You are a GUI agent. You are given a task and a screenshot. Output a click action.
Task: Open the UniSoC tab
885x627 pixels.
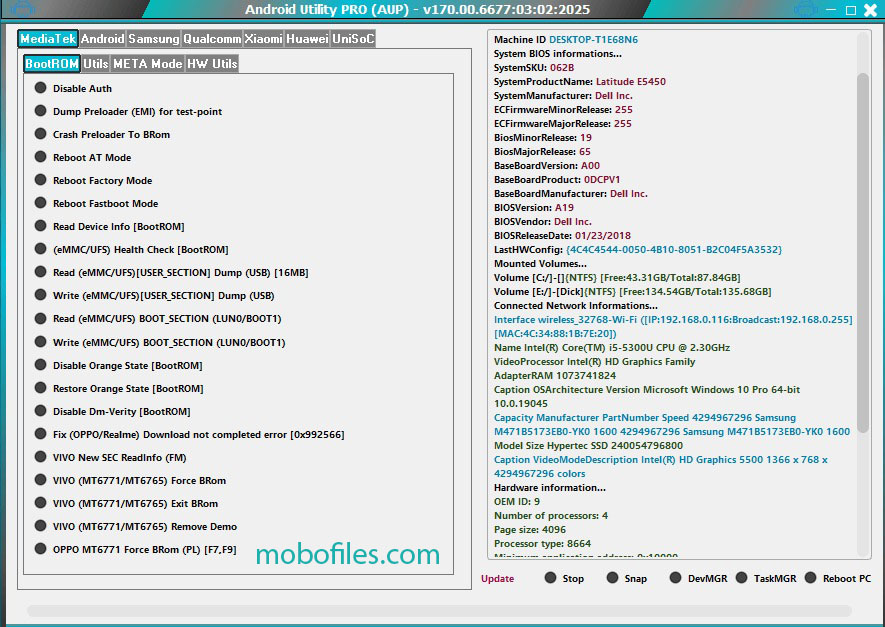(353, 38)
